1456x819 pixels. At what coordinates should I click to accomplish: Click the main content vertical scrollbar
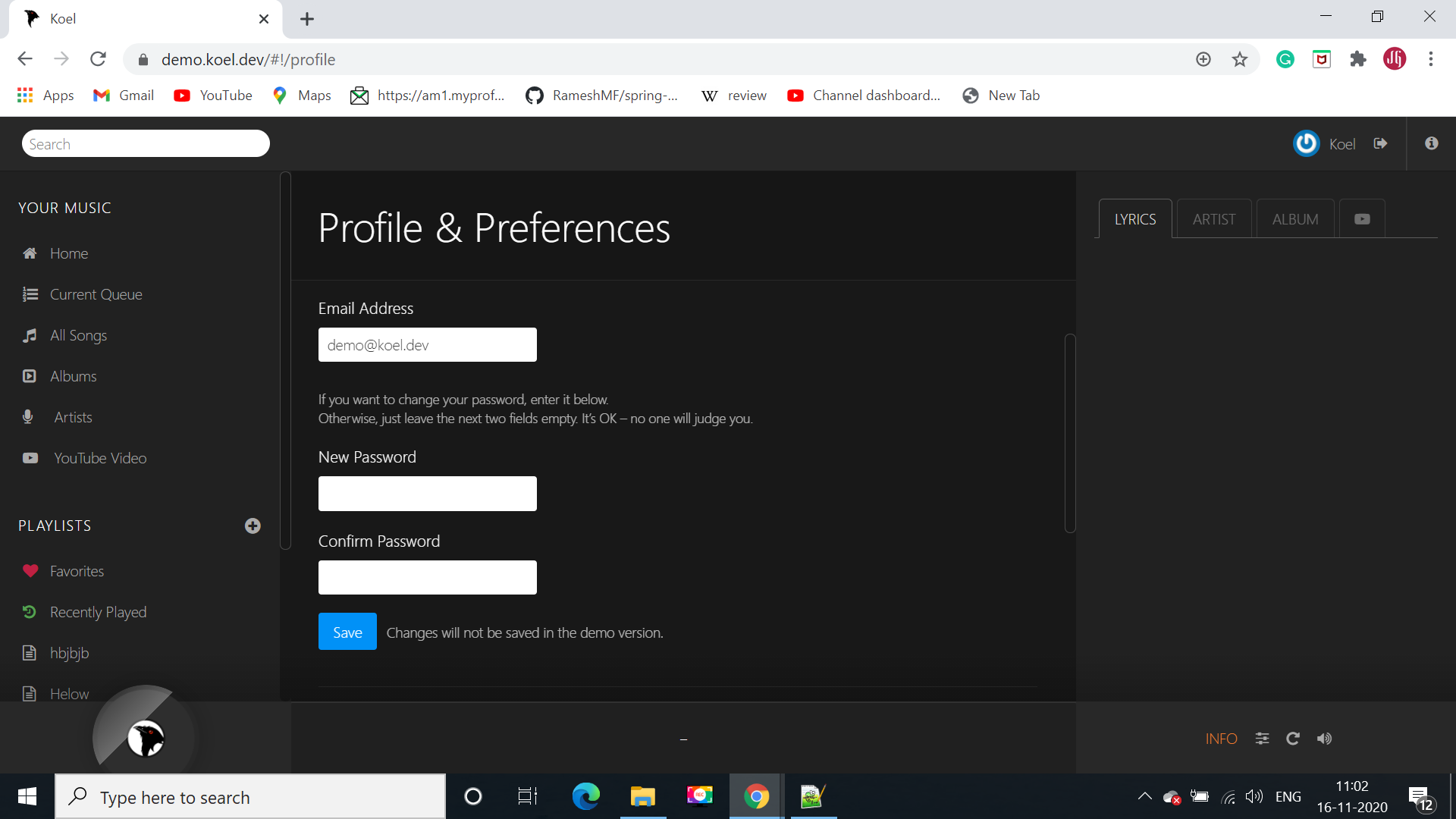(1070, 432)
